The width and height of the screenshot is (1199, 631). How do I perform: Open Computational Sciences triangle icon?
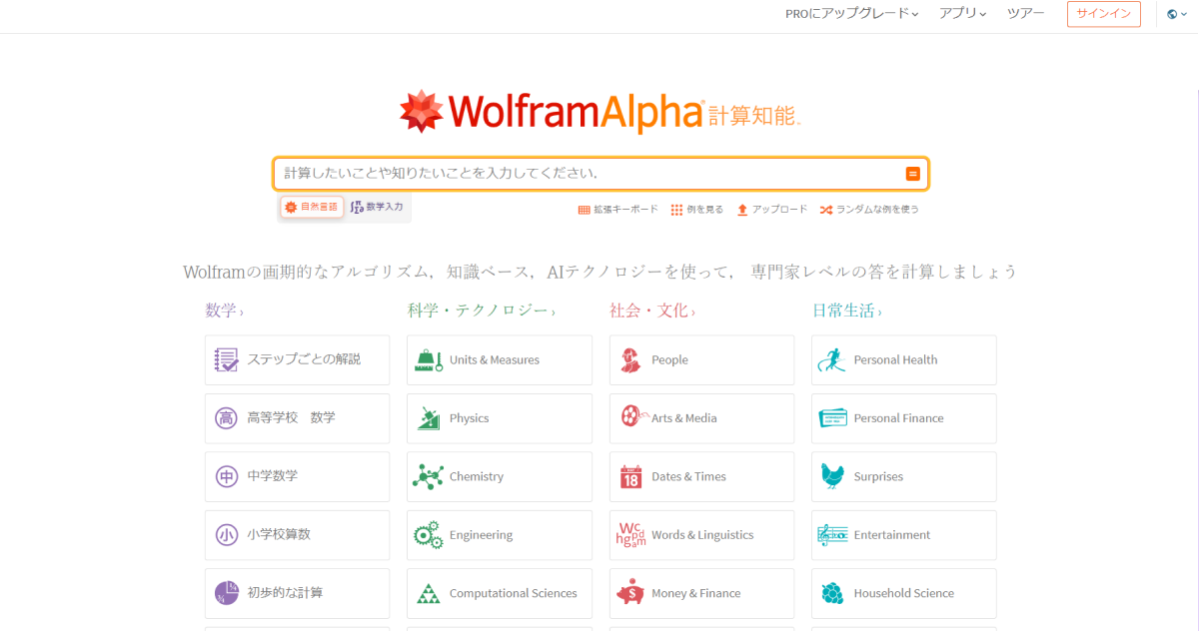click(428, 594)
